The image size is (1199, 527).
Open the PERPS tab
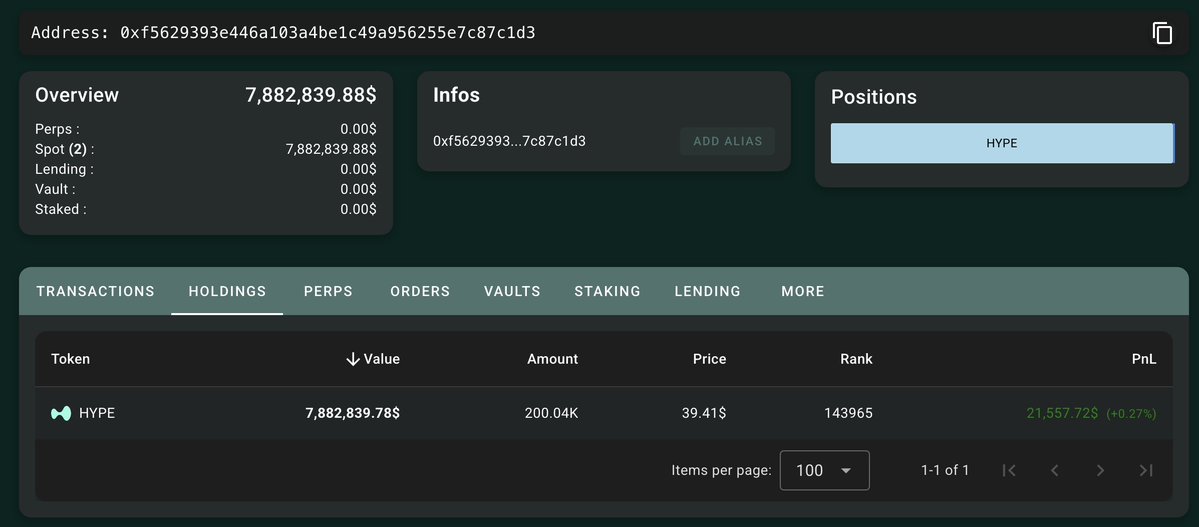[328, 291]
